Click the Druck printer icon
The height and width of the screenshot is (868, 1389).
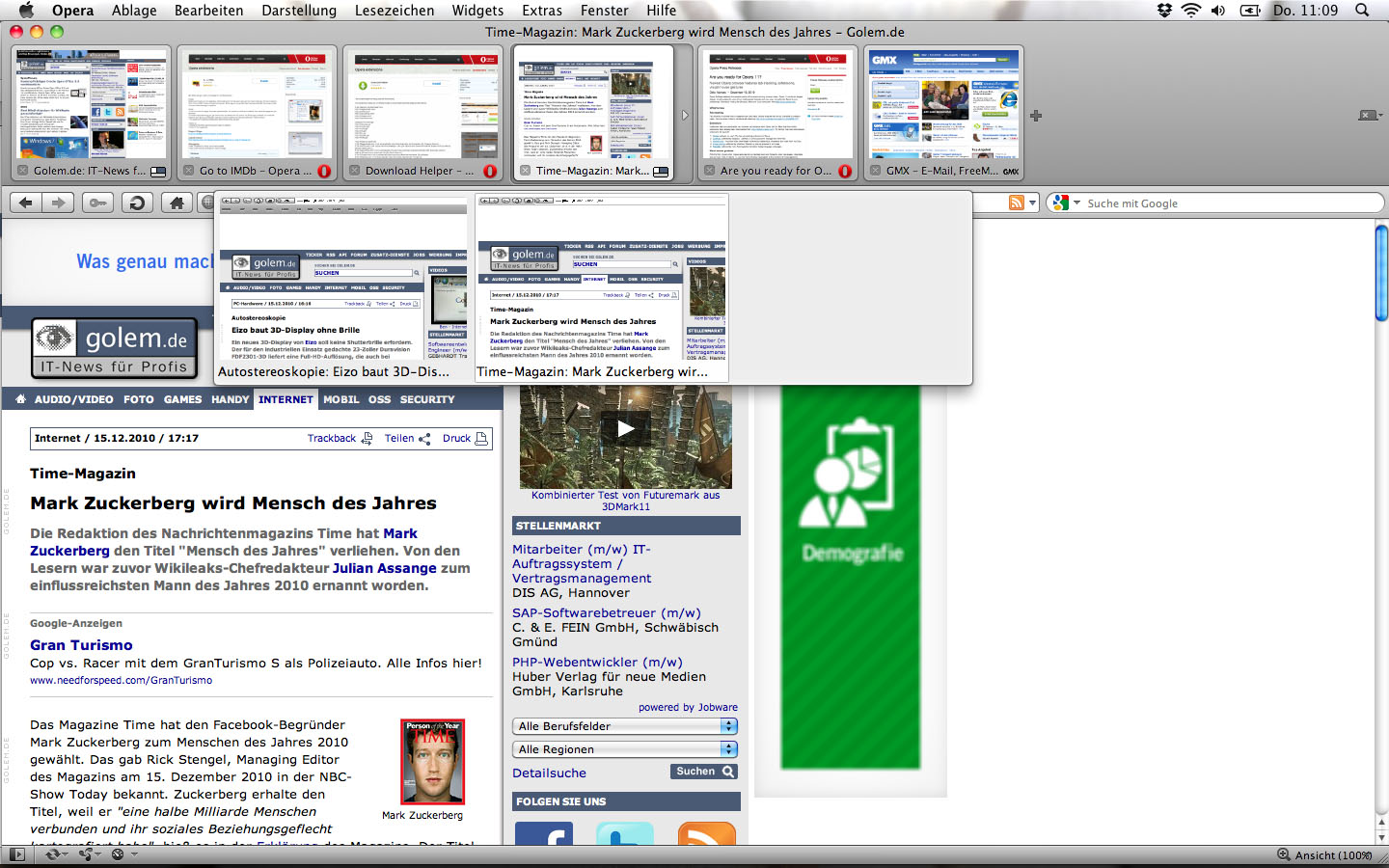[481, 439]
